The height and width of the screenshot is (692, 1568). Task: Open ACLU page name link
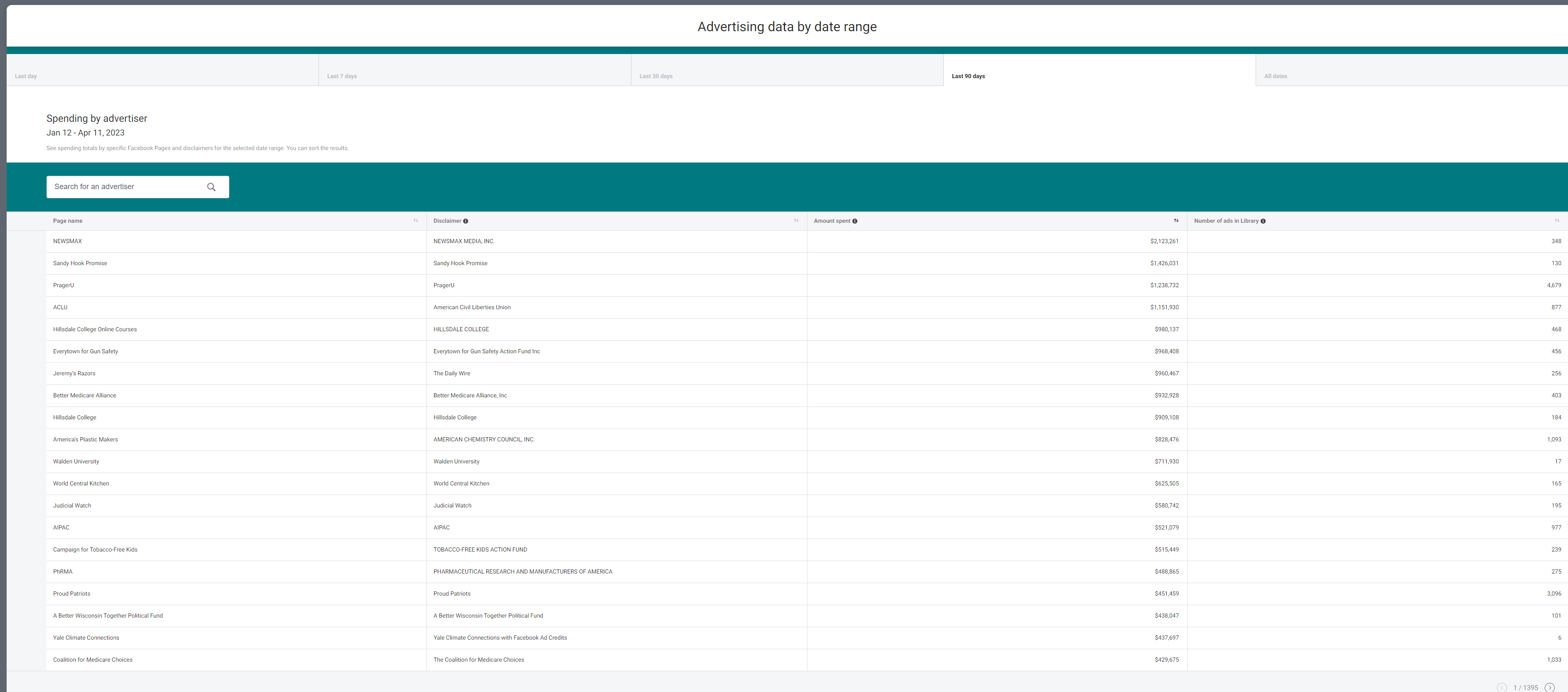point(60,307)
